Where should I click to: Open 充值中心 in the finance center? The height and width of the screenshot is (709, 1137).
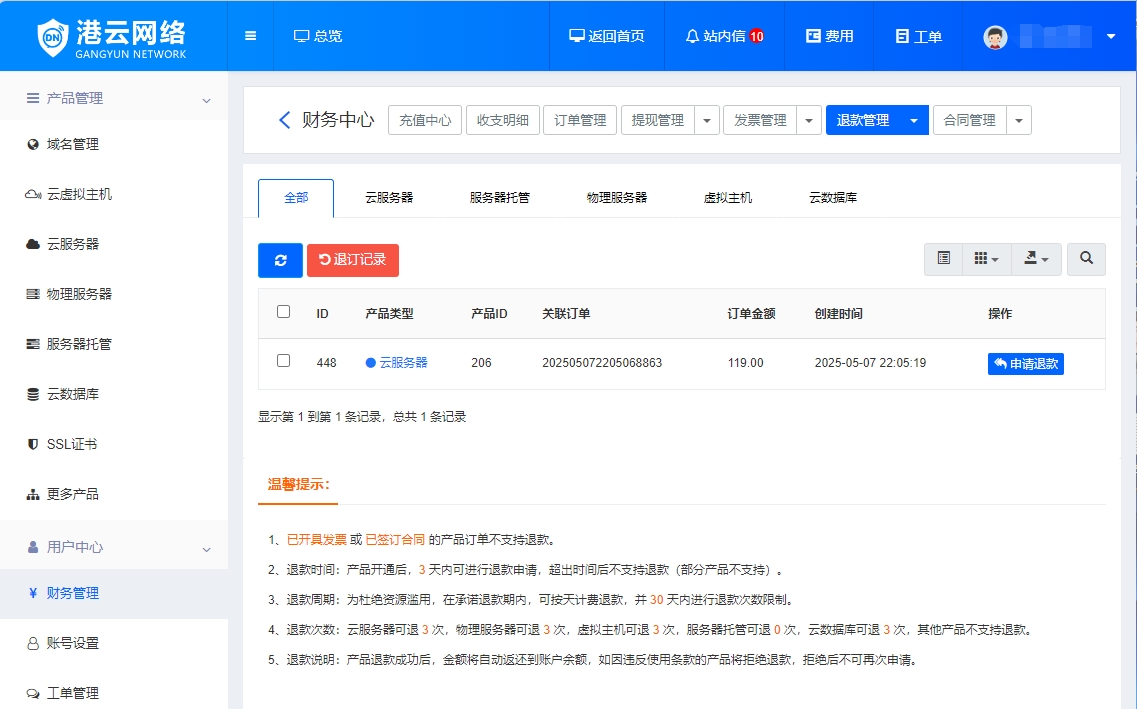click(x=424, y=119)
